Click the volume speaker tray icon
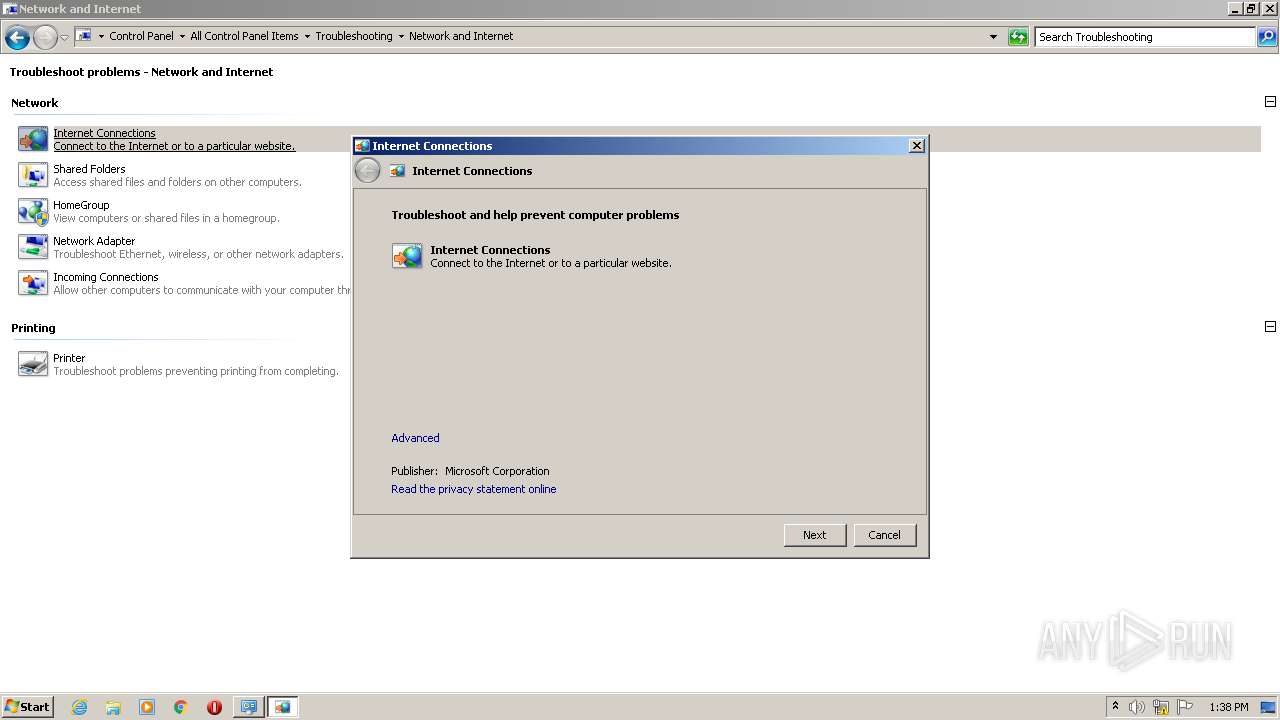 click(1137, 707)
